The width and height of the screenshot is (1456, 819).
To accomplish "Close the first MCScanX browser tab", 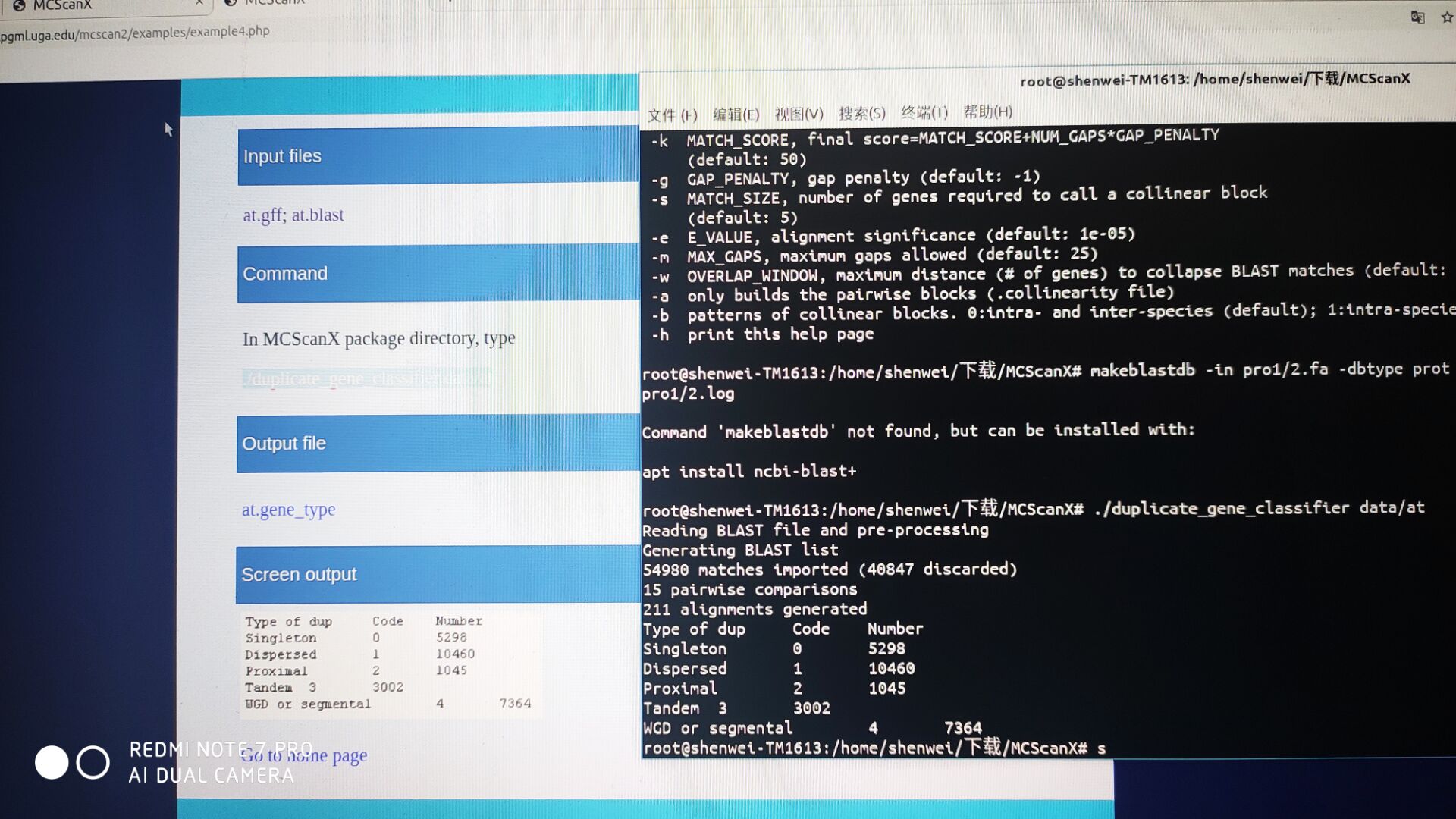I will point(199,3).
